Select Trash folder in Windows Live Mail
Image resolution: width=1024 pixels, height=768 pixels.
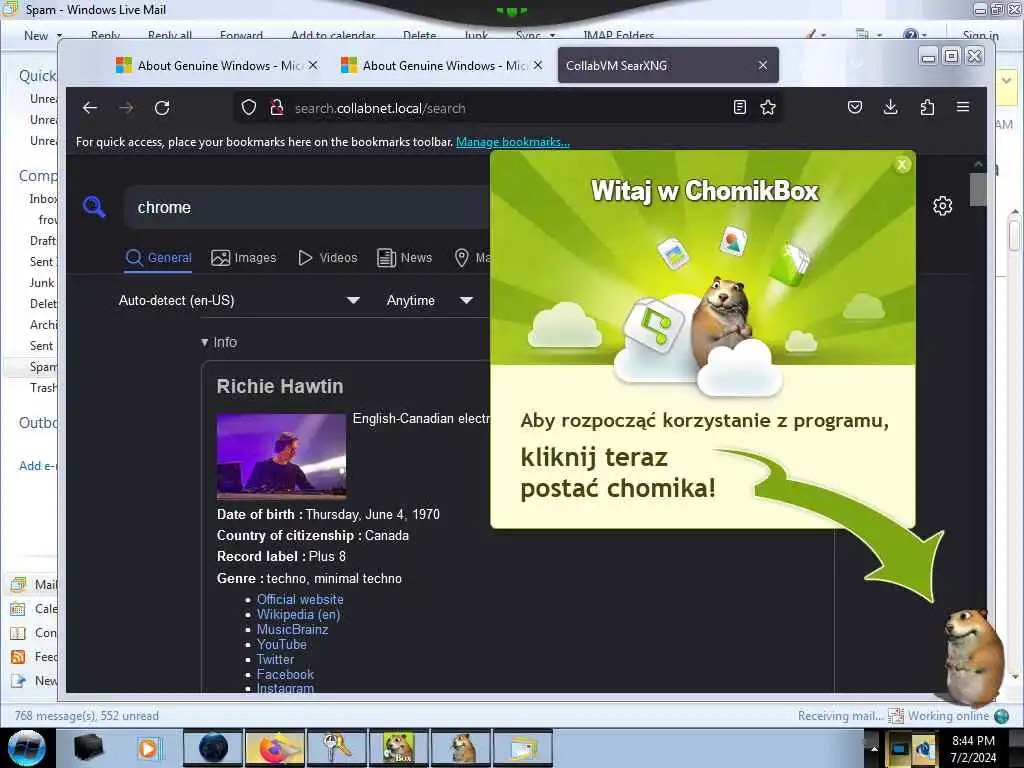[43, 388]
